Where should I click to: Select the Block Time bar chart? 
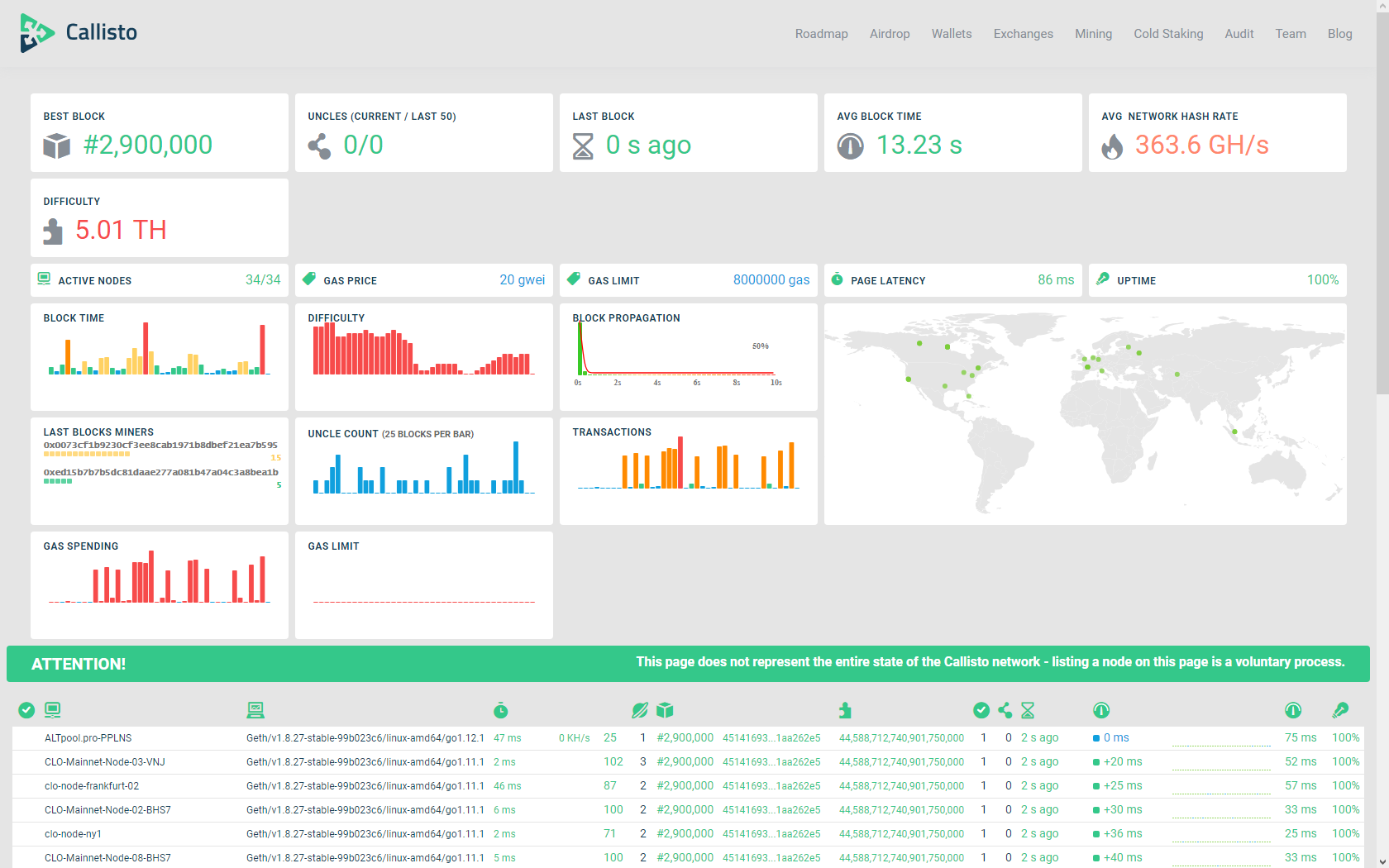(x=159, y=350)
